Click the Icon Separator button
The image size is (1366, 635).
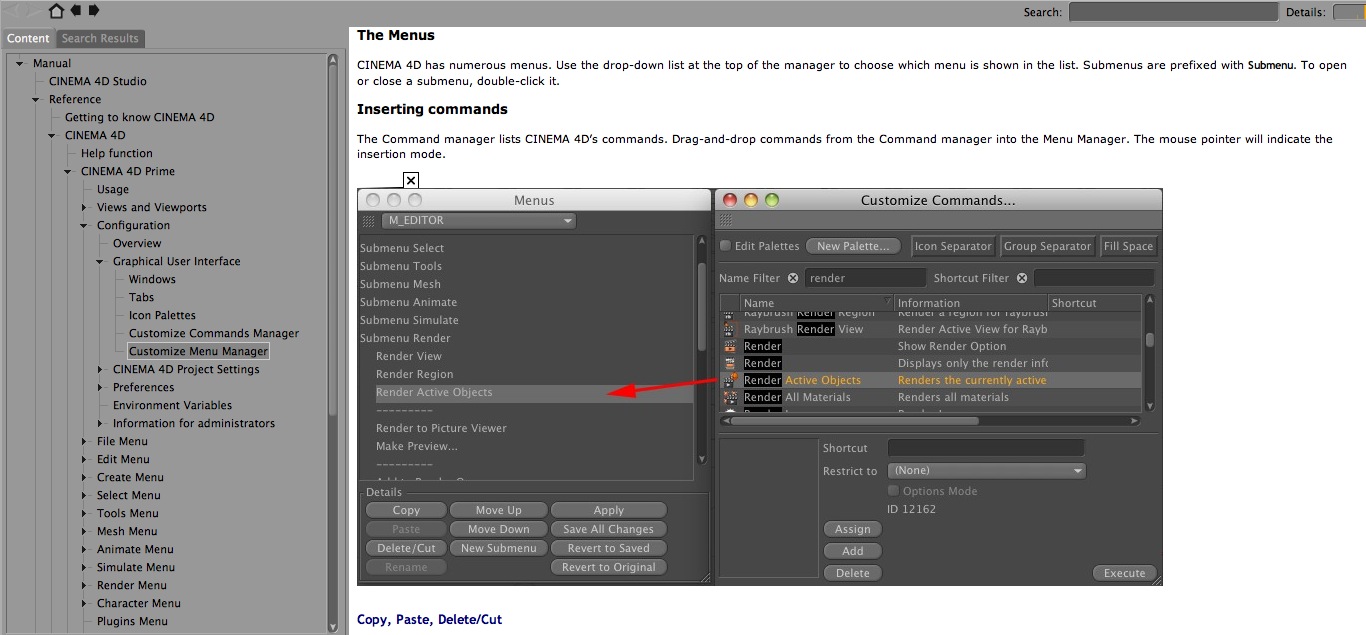pyautogui.click(x=953, y=246)
